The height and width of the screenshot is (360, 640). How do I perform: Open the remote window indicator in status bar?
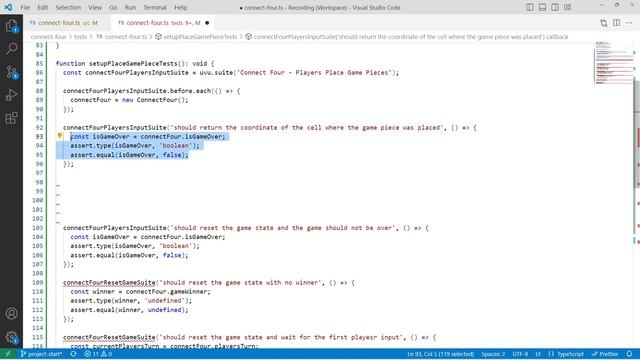[8, 354]
